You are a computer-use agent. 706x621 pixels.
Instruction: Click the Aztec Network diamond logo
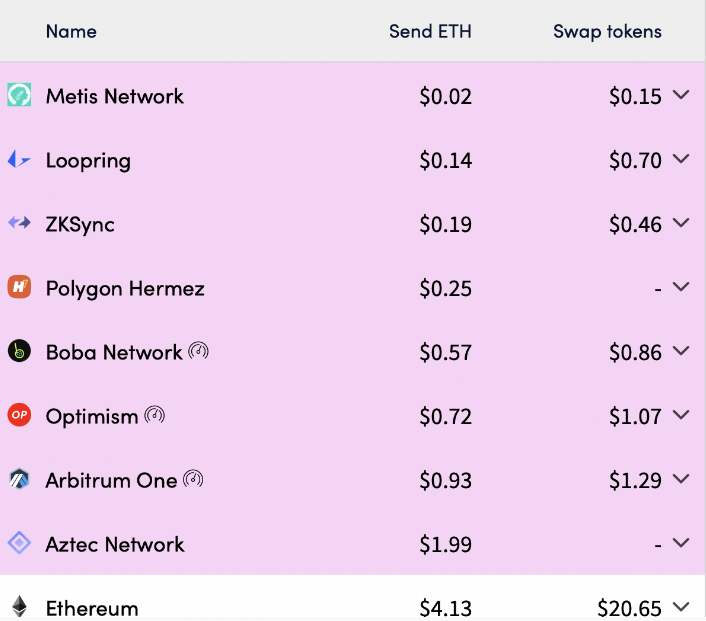point(19,543)
